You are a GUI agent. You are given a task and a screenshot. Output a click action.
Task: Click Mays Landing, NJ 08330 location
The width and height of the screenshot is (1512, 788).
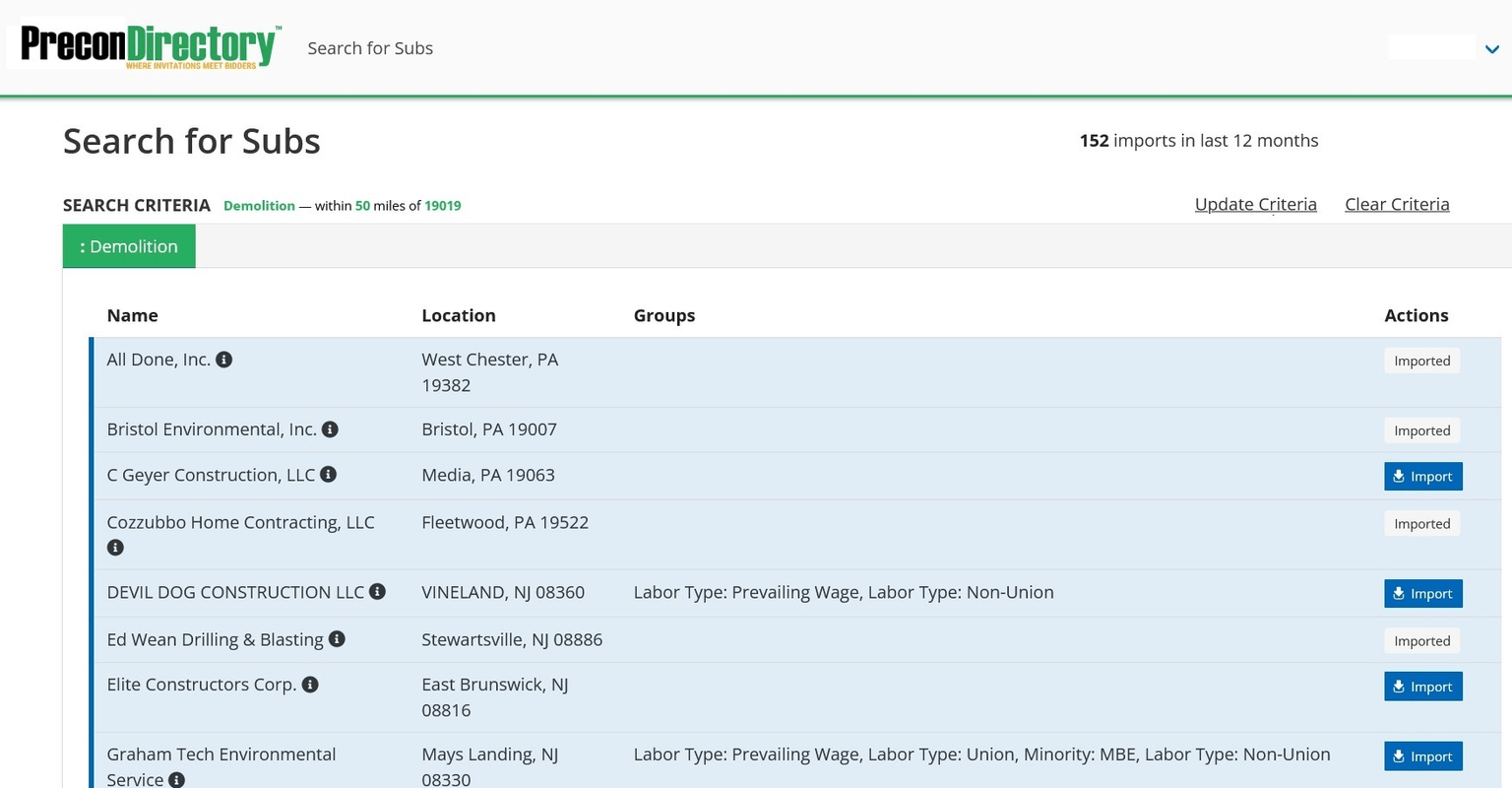tap(490, 766)
